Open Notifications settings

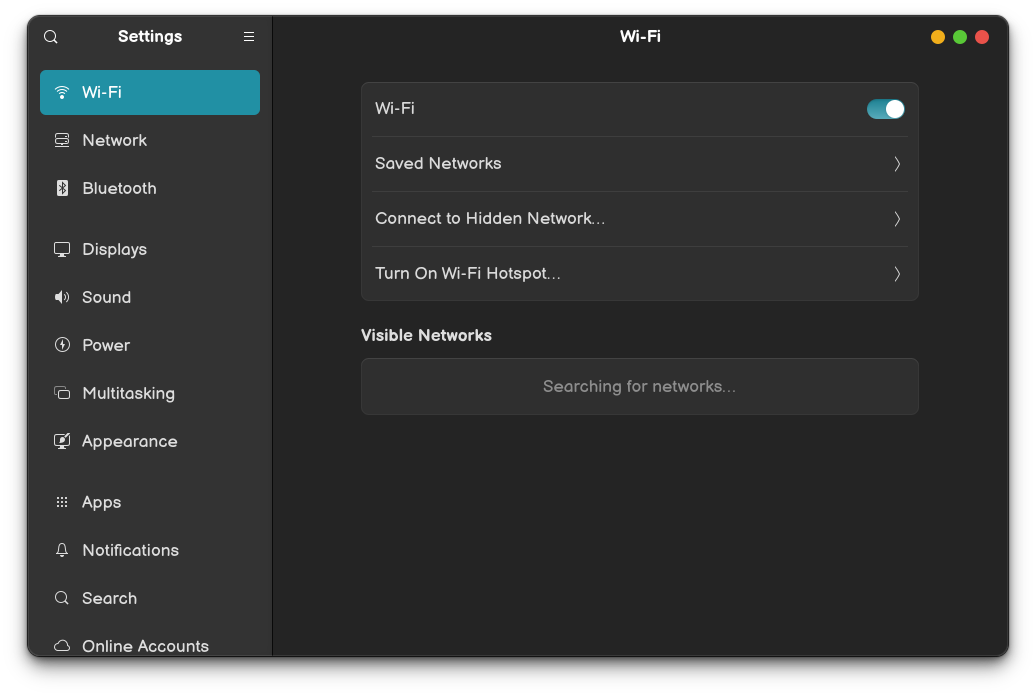[150, 550]
